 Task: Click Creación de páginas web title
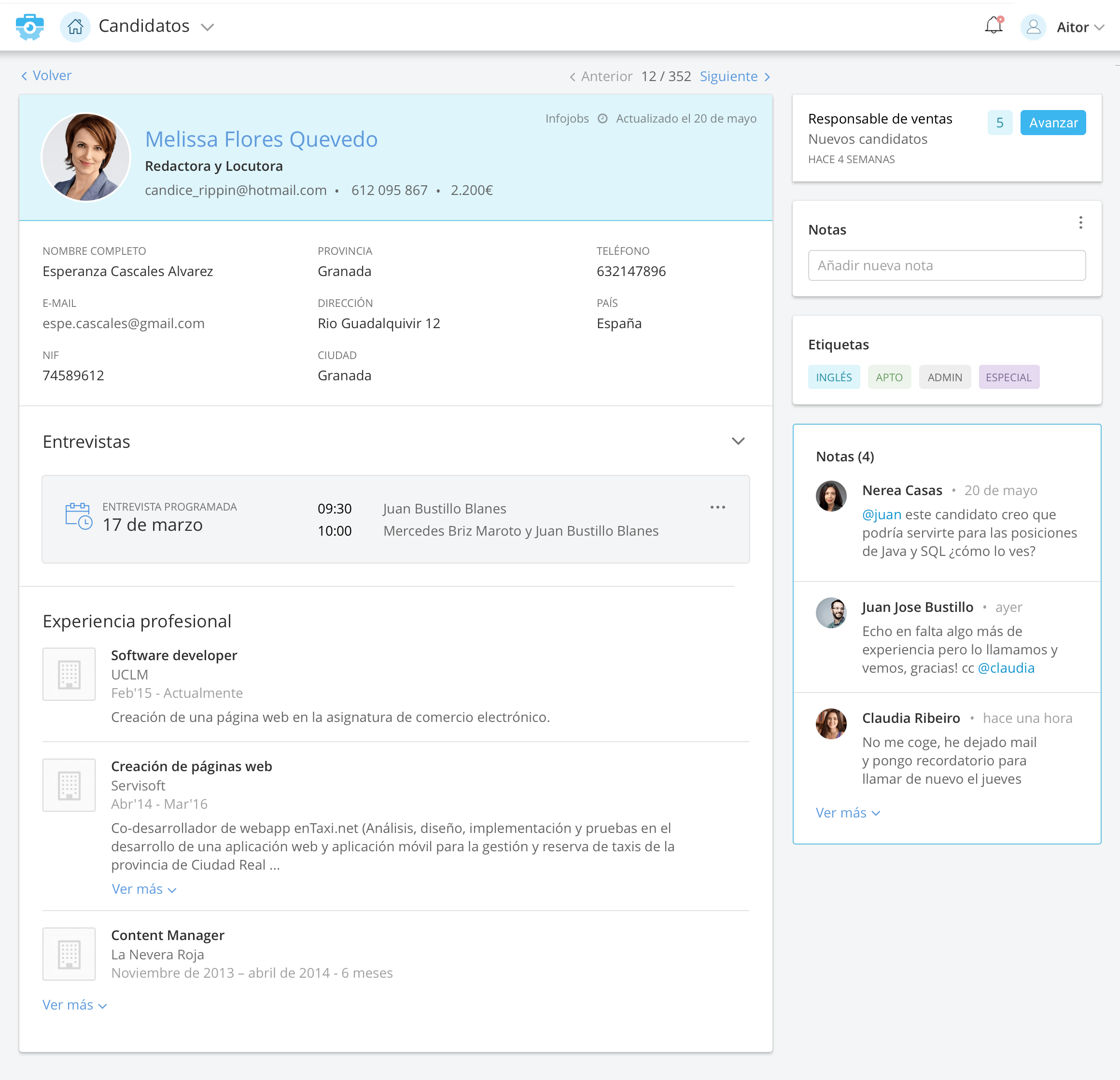pos(192,766)
